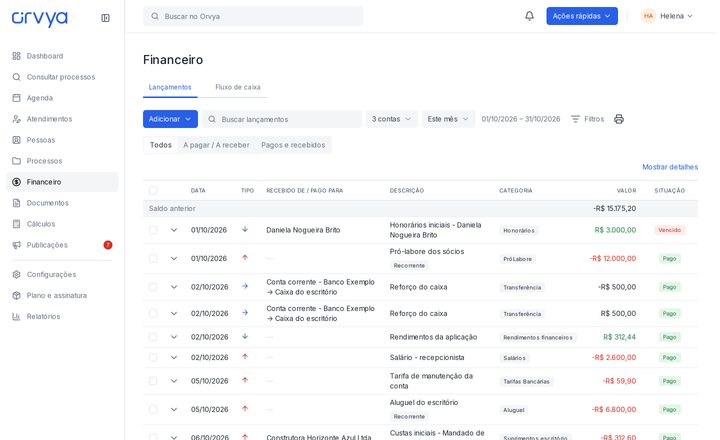
Task: Switch to the Lançamentos tab
Action: (170, 87)
